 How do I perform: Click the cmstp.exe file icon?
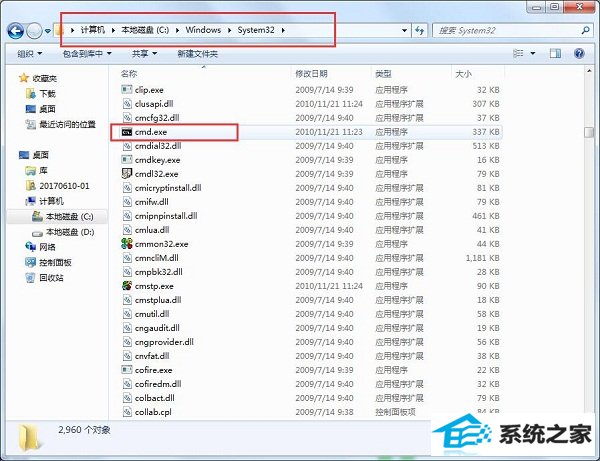[x=127, y=286]
